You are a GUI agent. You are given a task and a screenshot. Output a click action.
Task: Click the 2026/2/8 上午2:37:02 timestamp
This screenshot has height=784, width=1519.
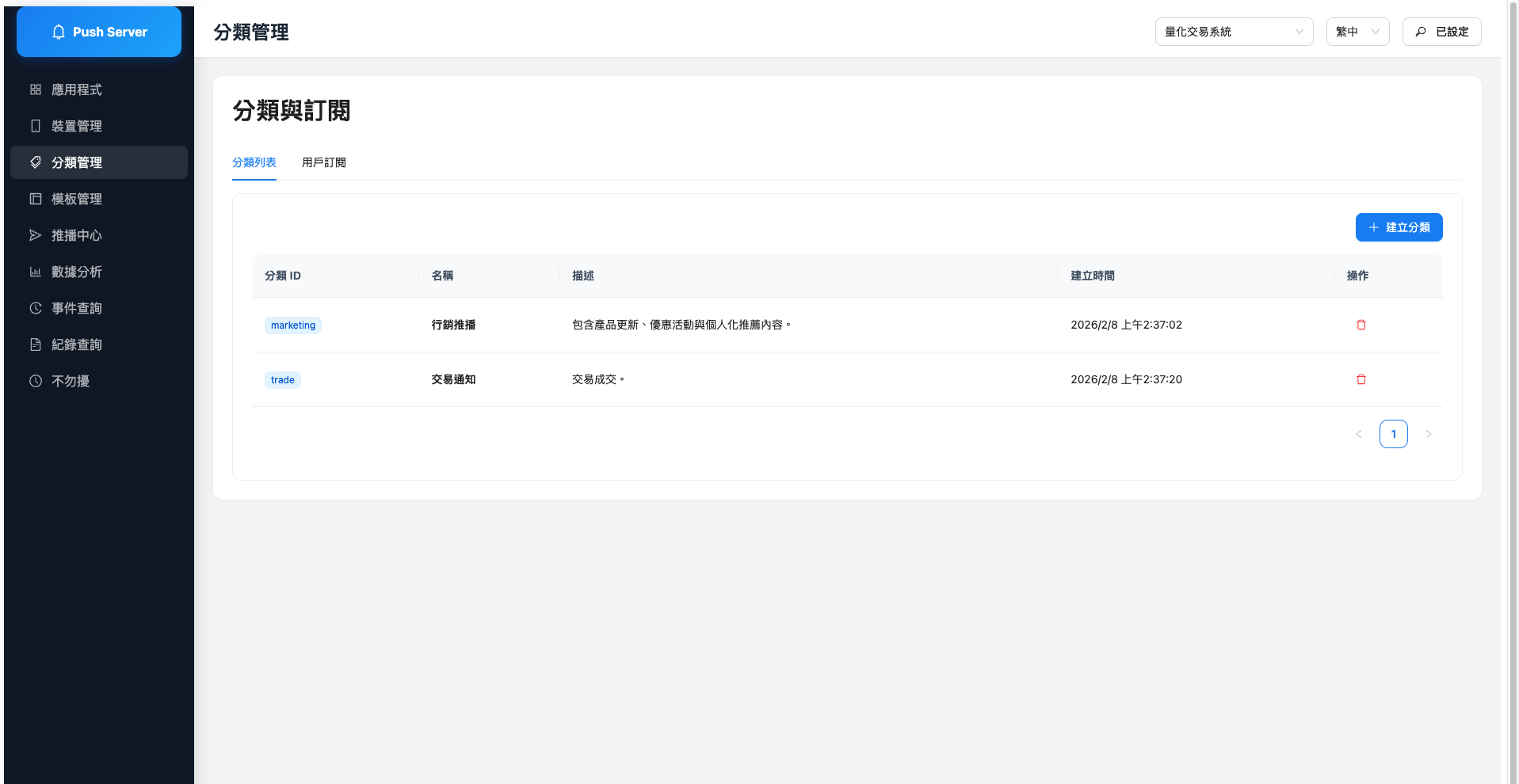tap(1126, 325)
